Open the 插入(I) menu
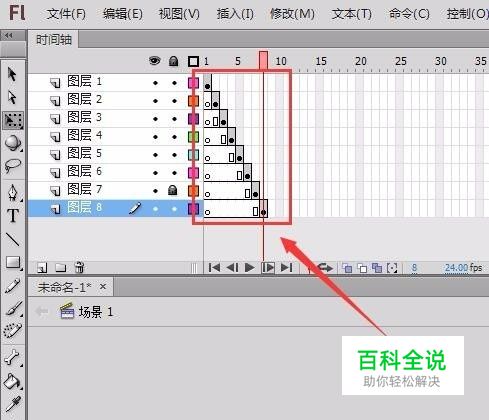The width and height of the screenshot is (489, 420). click(x=235, y=14)
